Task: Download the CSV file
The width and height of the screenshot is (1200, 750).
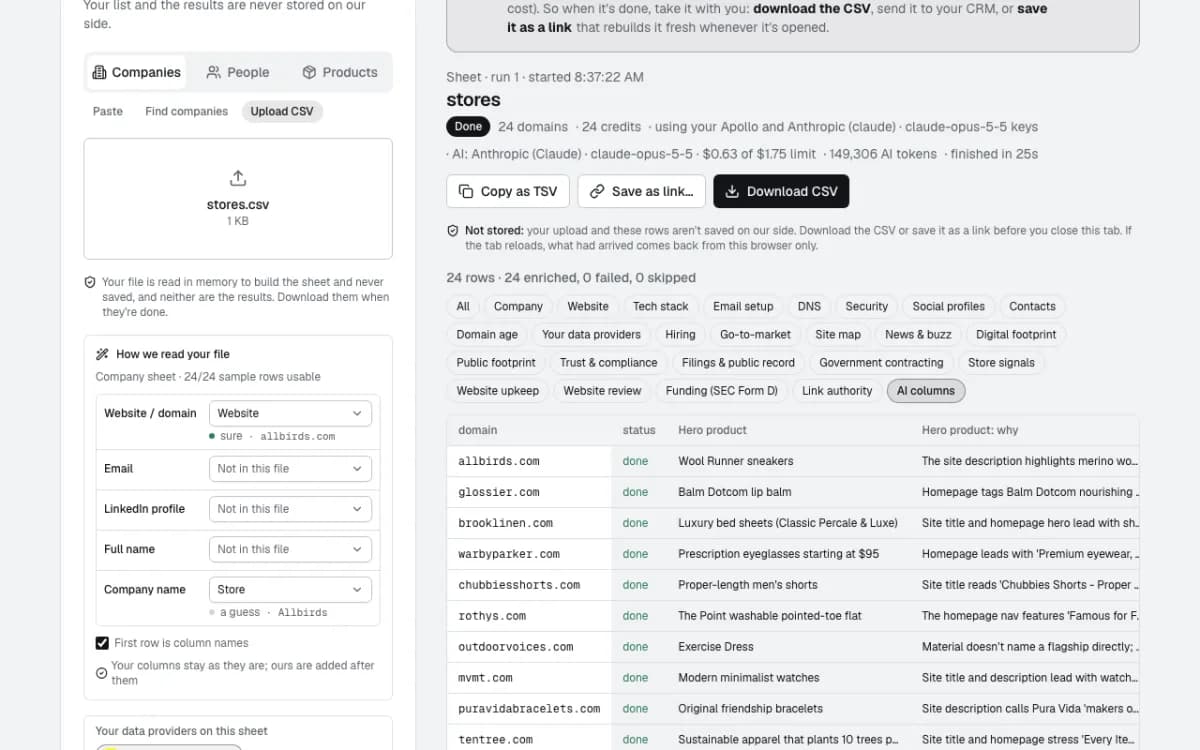Action: pos(781,191)
